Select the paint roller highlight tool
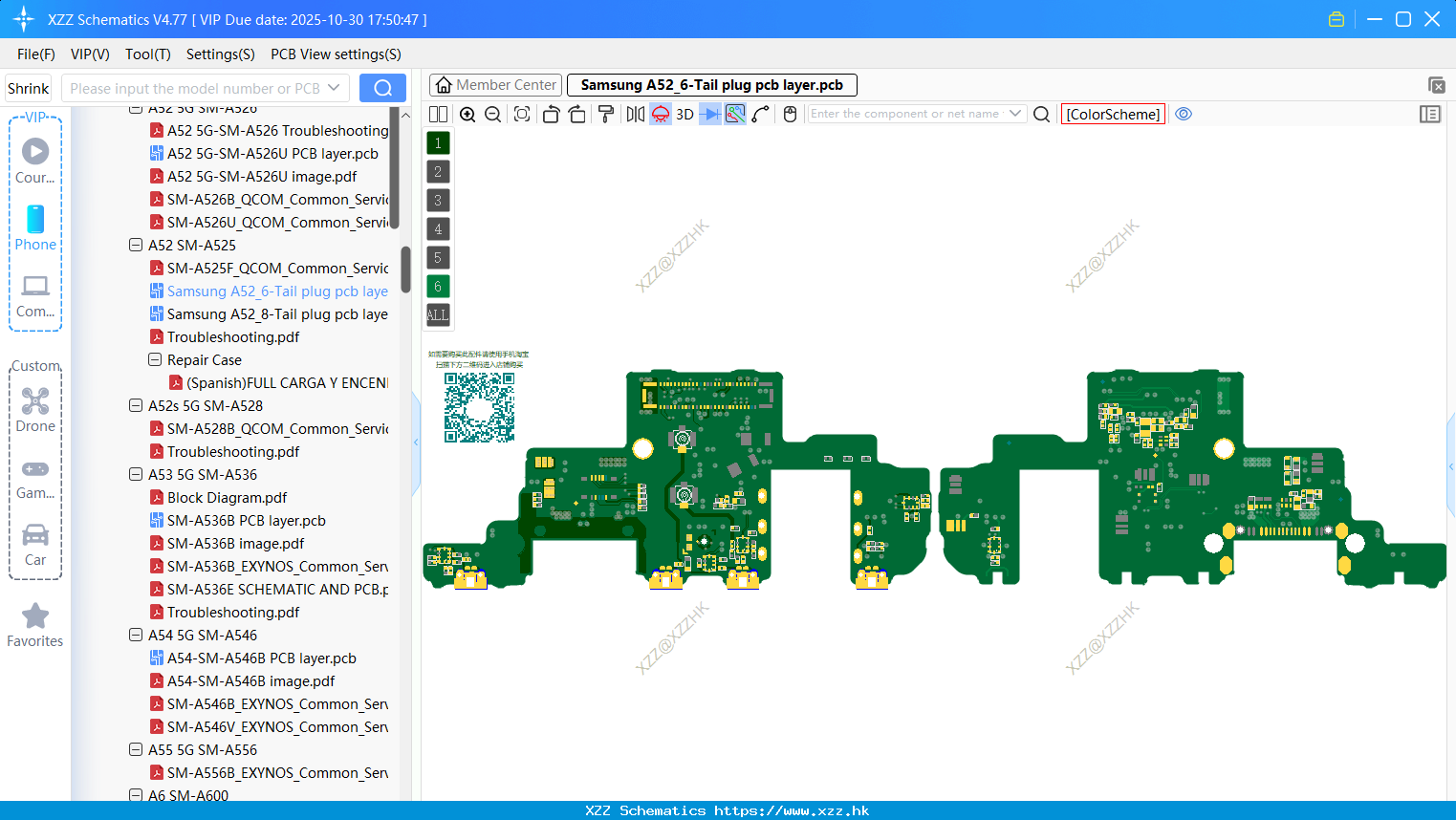 pos(606,114)
